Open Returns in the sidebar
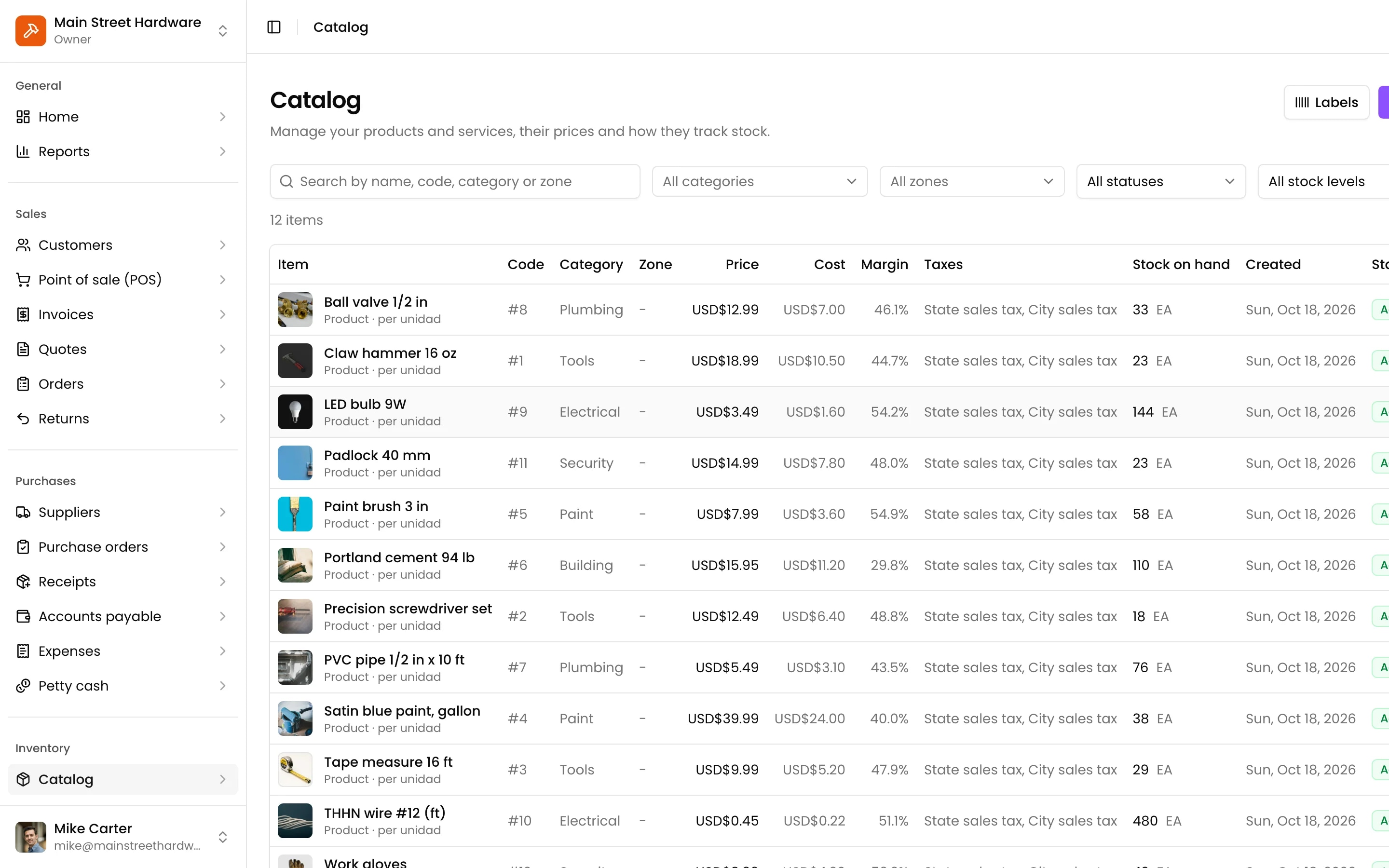Image resolution: width=1389 pixels, height=868 pixels. (123, 419)
